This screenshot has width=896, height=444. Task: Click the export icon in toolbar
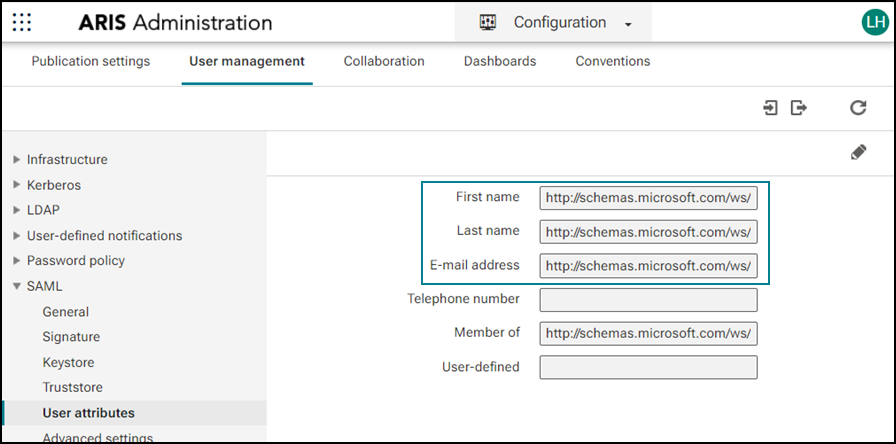click(x=799, y=107)
